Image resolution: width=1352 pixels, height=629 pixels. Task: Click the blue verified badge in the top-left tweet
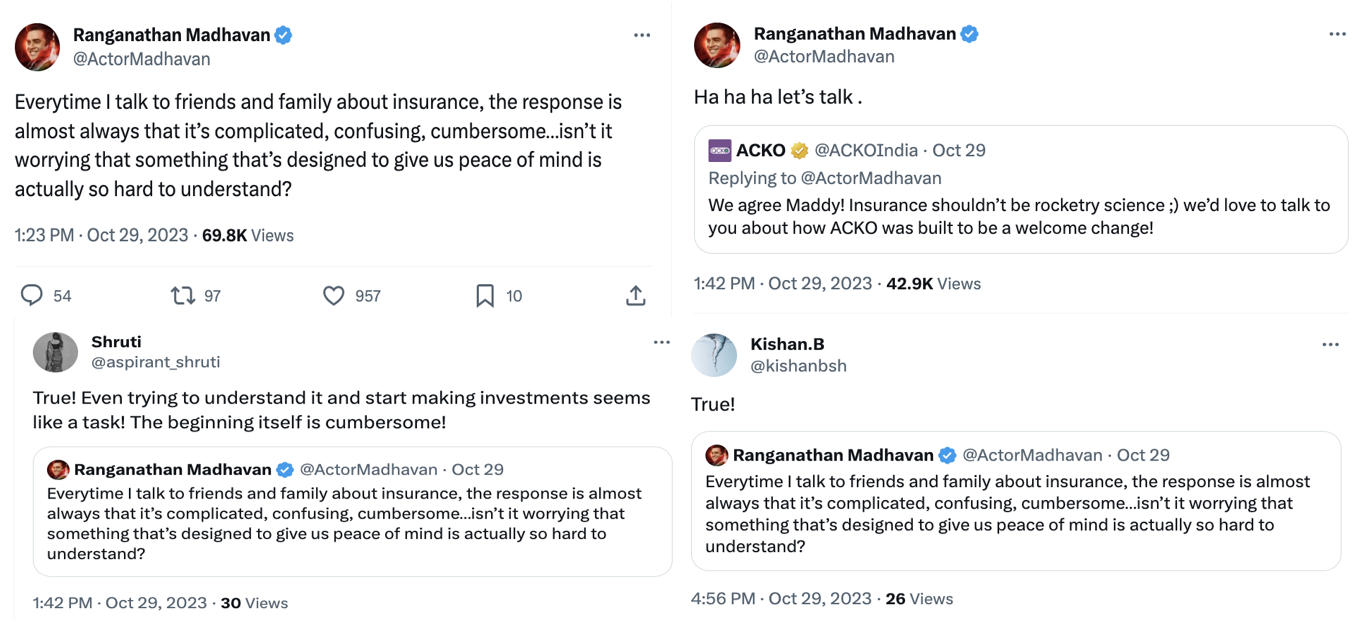coord(284,35)
